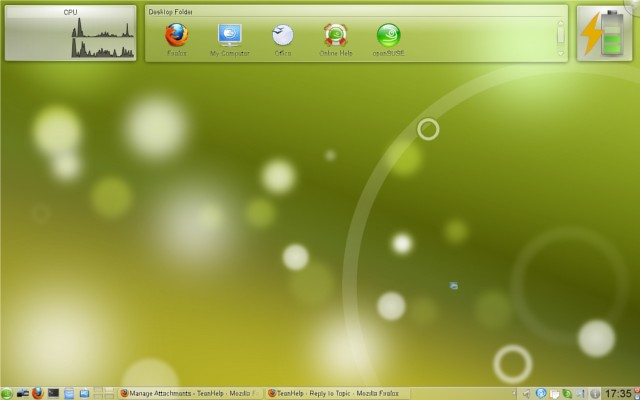Click the small icon on the desktop

454,286
